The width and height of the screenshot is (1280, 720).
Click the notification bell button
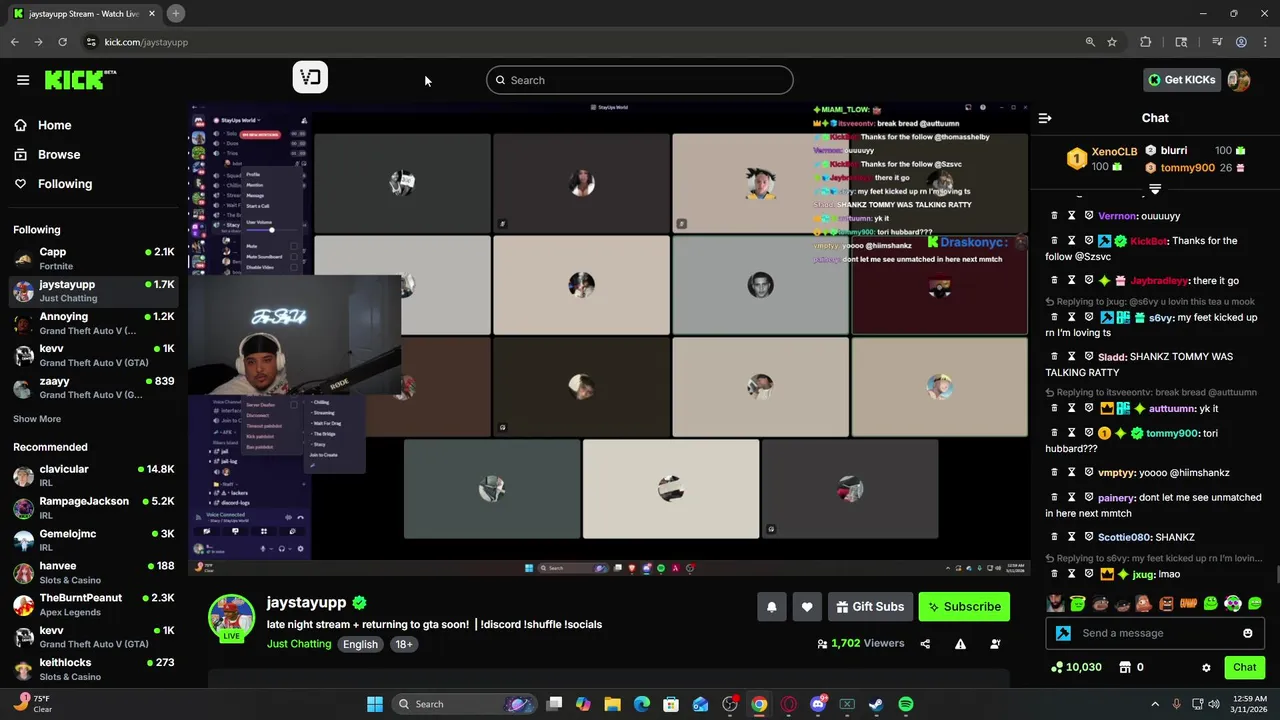pyautogui.click(x=771, y=607)
